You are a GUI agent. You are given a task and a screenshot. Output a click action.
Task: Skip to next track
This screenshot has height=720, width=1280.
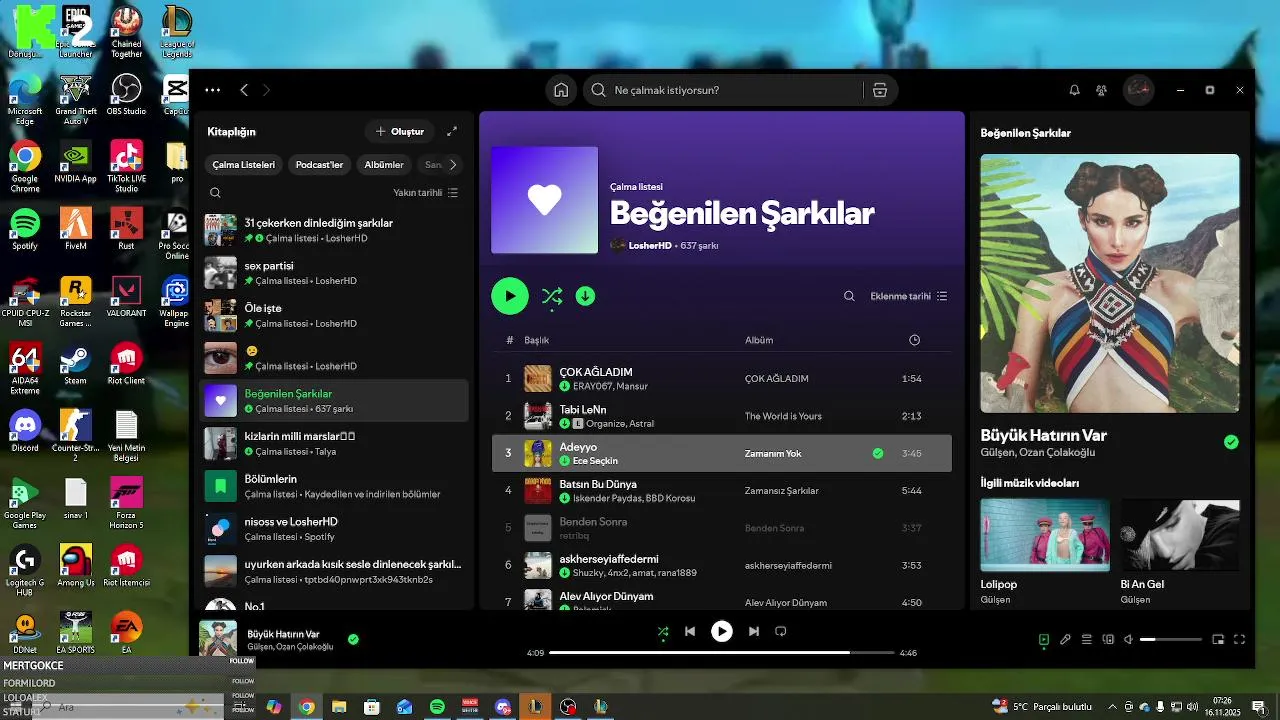point(754,632)
